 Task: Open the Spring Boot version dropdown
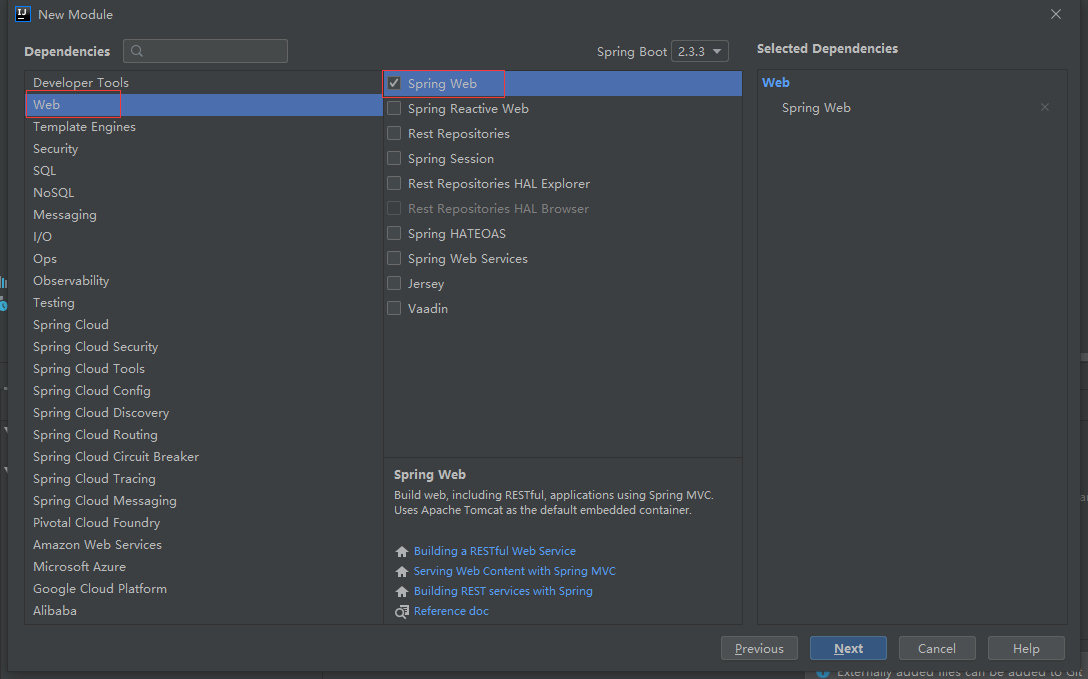point(699,51)
